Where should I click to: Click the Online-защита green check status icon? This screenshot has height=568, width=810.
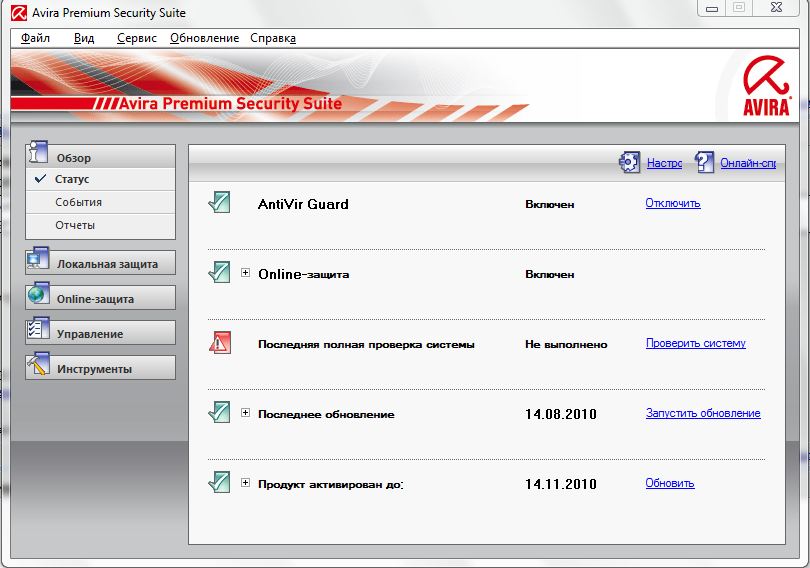[220, 272]
